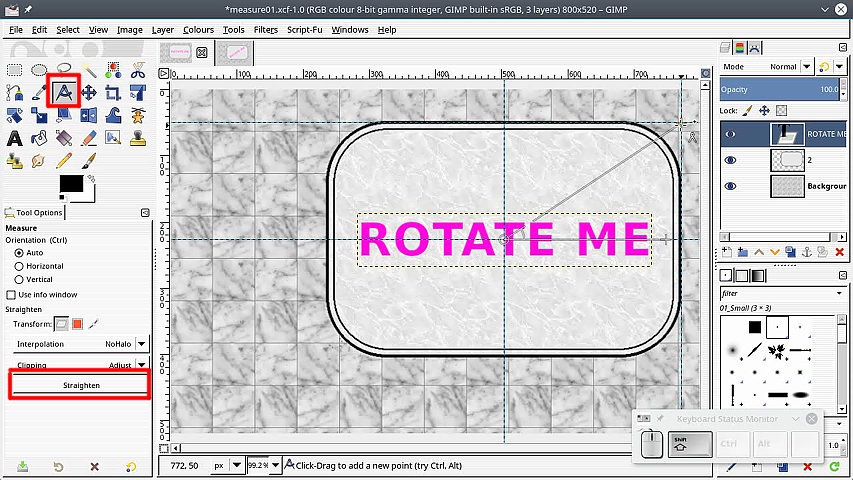Click the Straighten button

pos(80,385)
